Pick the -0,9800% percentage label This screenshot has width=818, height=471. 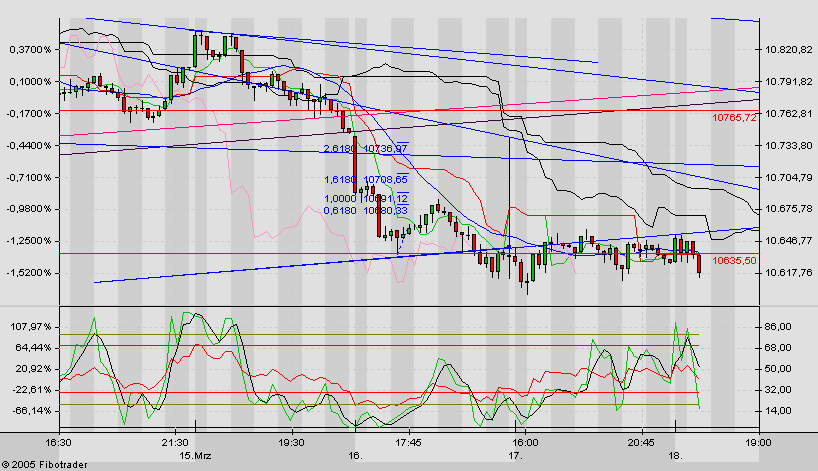(x=29, y=209)
